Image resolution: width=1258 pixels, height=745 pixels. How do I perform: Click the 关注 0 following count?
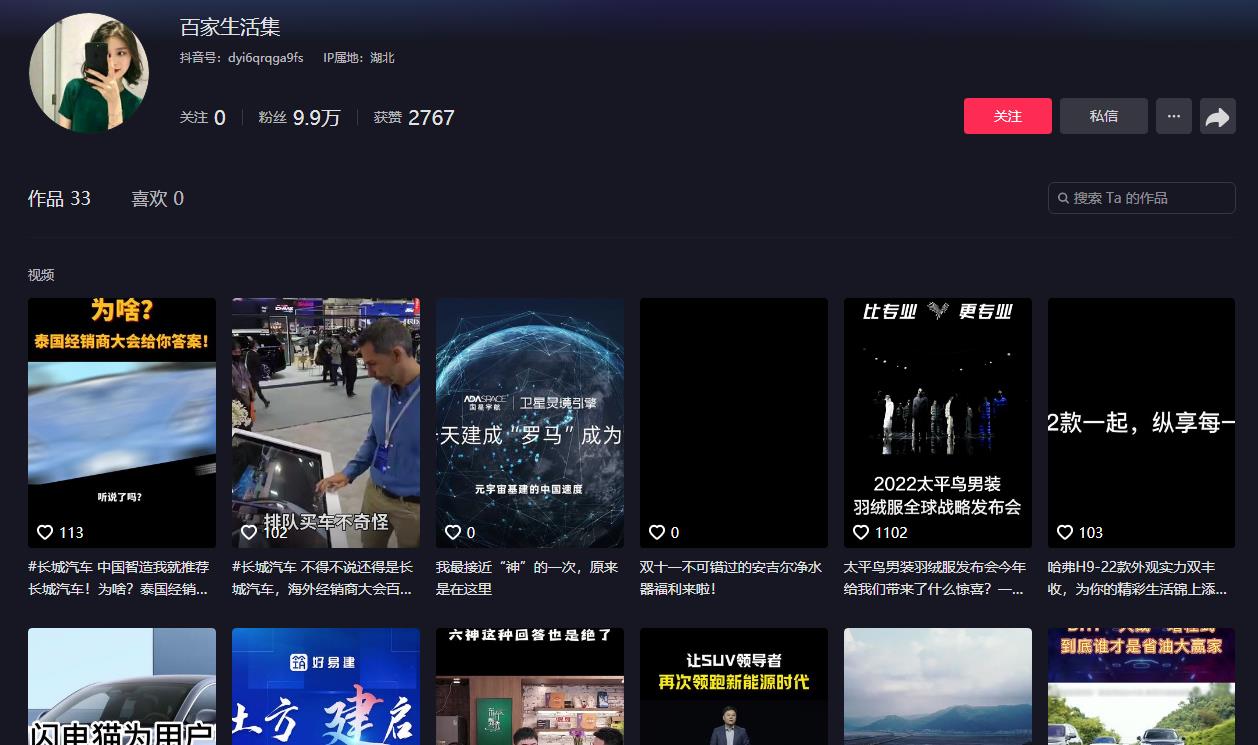tap(203, 117)
